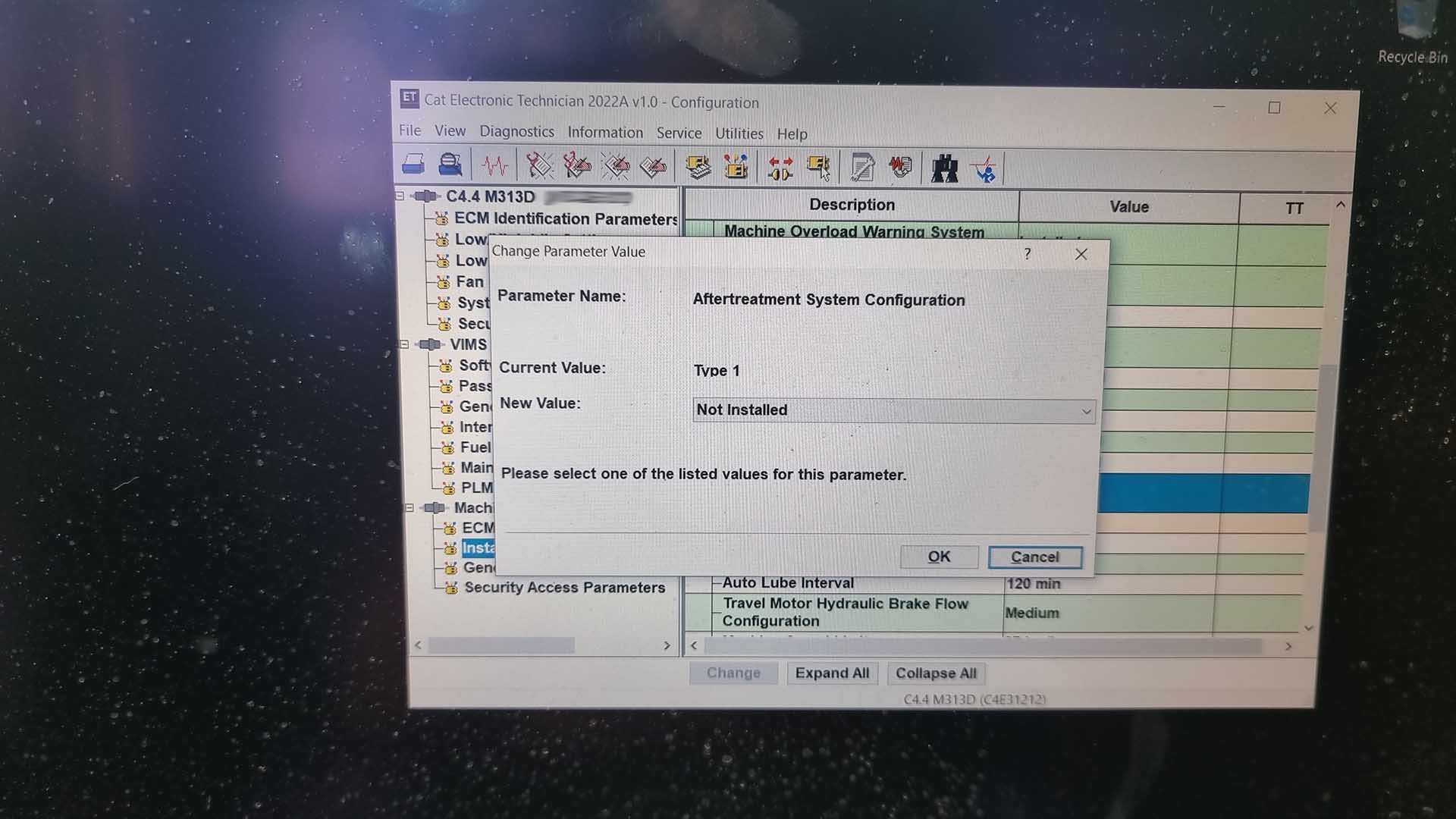The height and width of the screenshot is (819, 1456).
Task: Click the binoculars Find icon
Action: click(x=944, y=168)
